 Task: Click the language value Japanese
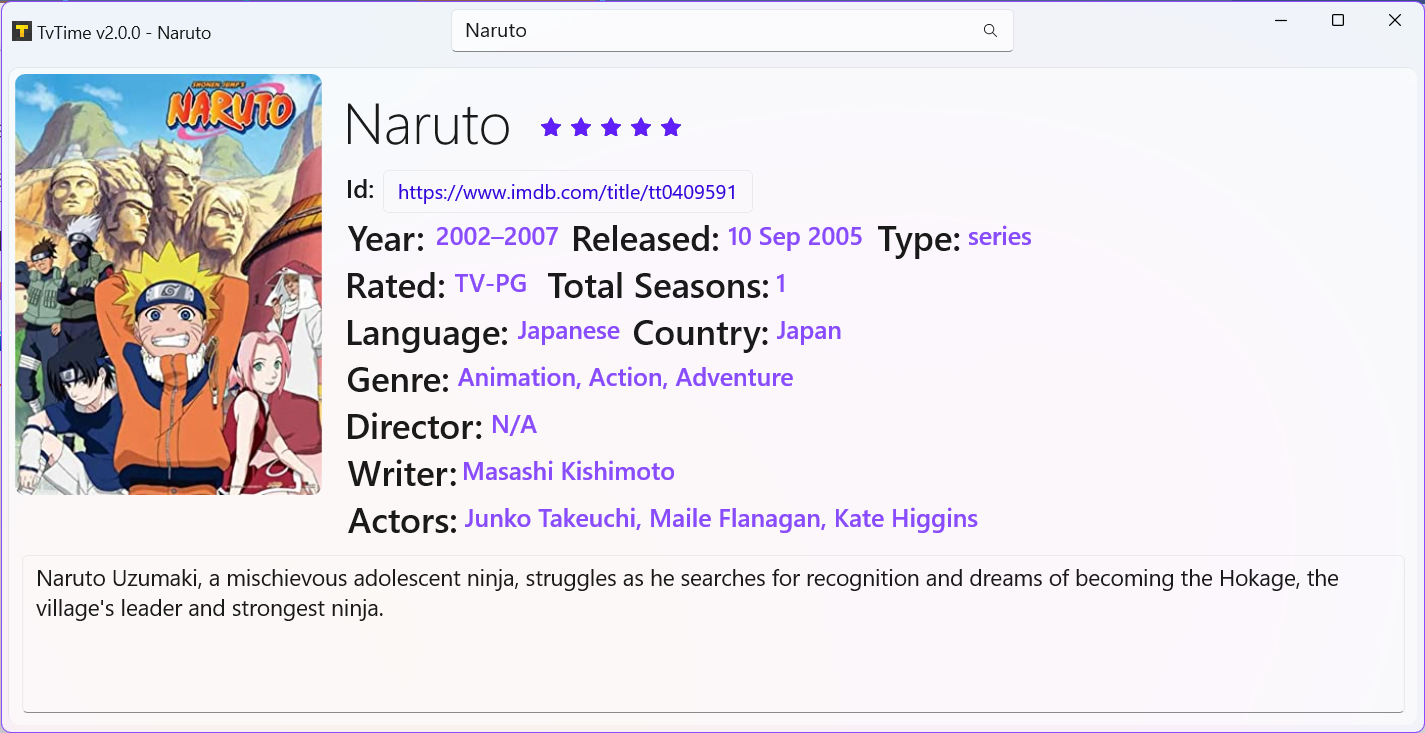(568, 332)
